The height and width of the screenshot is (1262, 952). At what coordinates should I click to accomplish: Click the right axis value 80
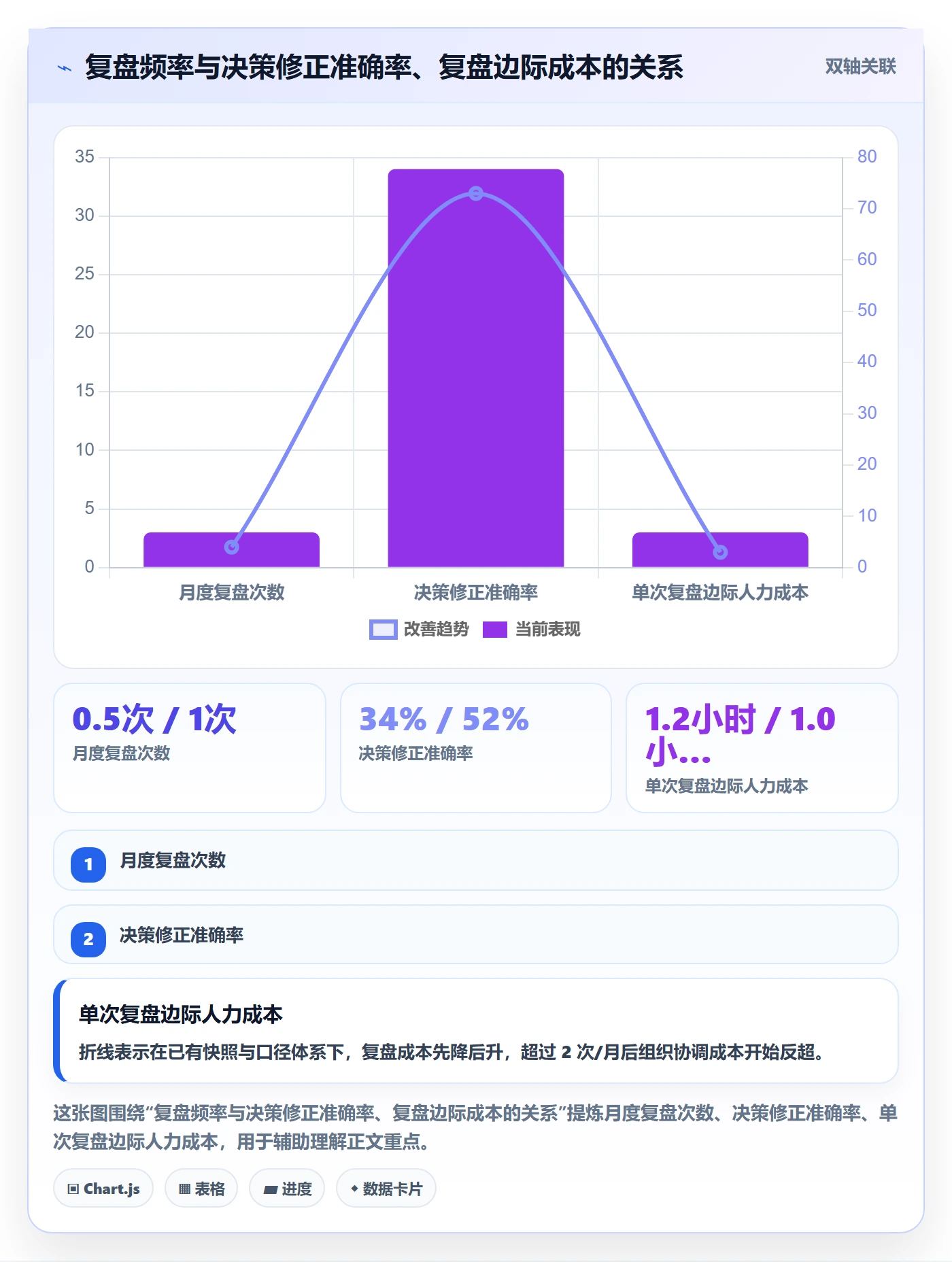[867, 157]
